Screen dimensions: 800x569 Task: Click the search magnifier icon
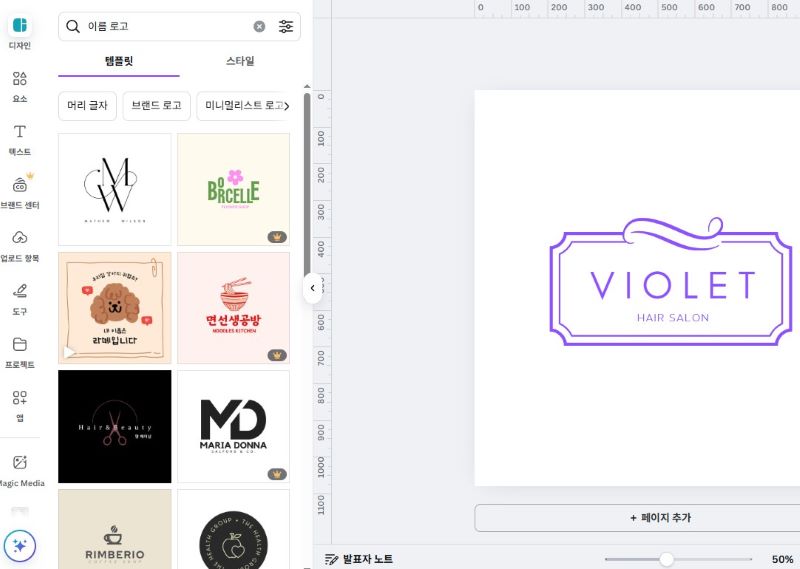click(x=73, y=27)
